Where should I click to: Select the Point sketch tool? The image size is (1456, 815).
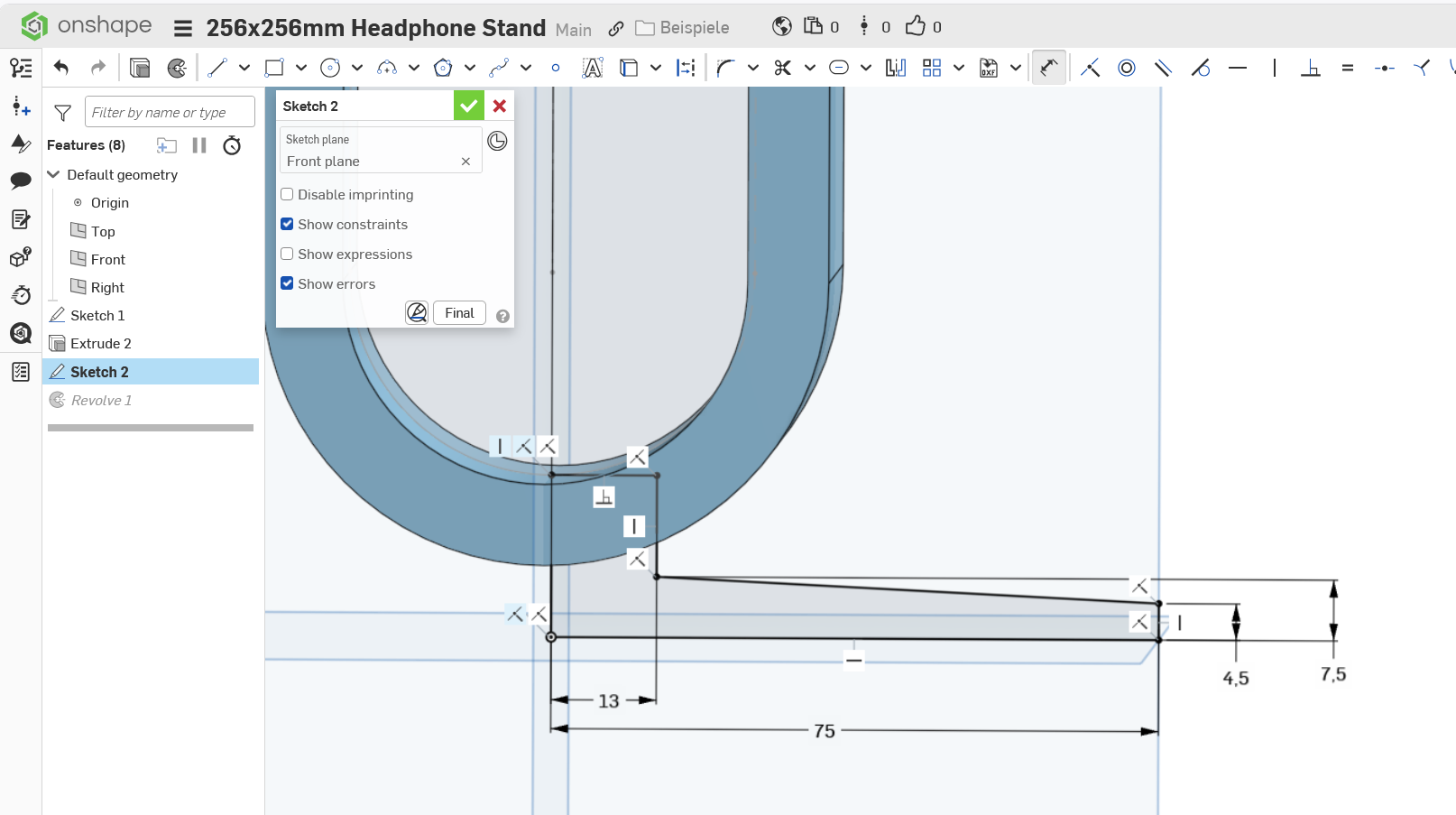tap(556, 68)
